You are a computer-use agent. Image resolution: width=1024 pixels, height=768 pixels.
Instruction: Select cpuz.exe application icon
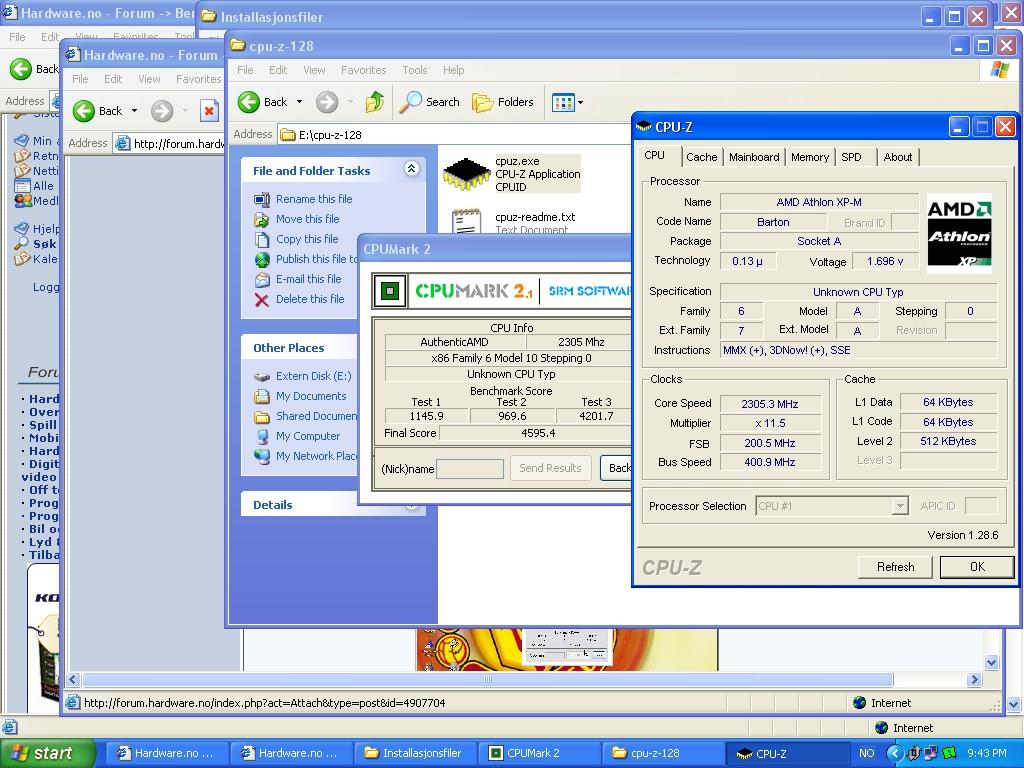(x=466, y=174)
